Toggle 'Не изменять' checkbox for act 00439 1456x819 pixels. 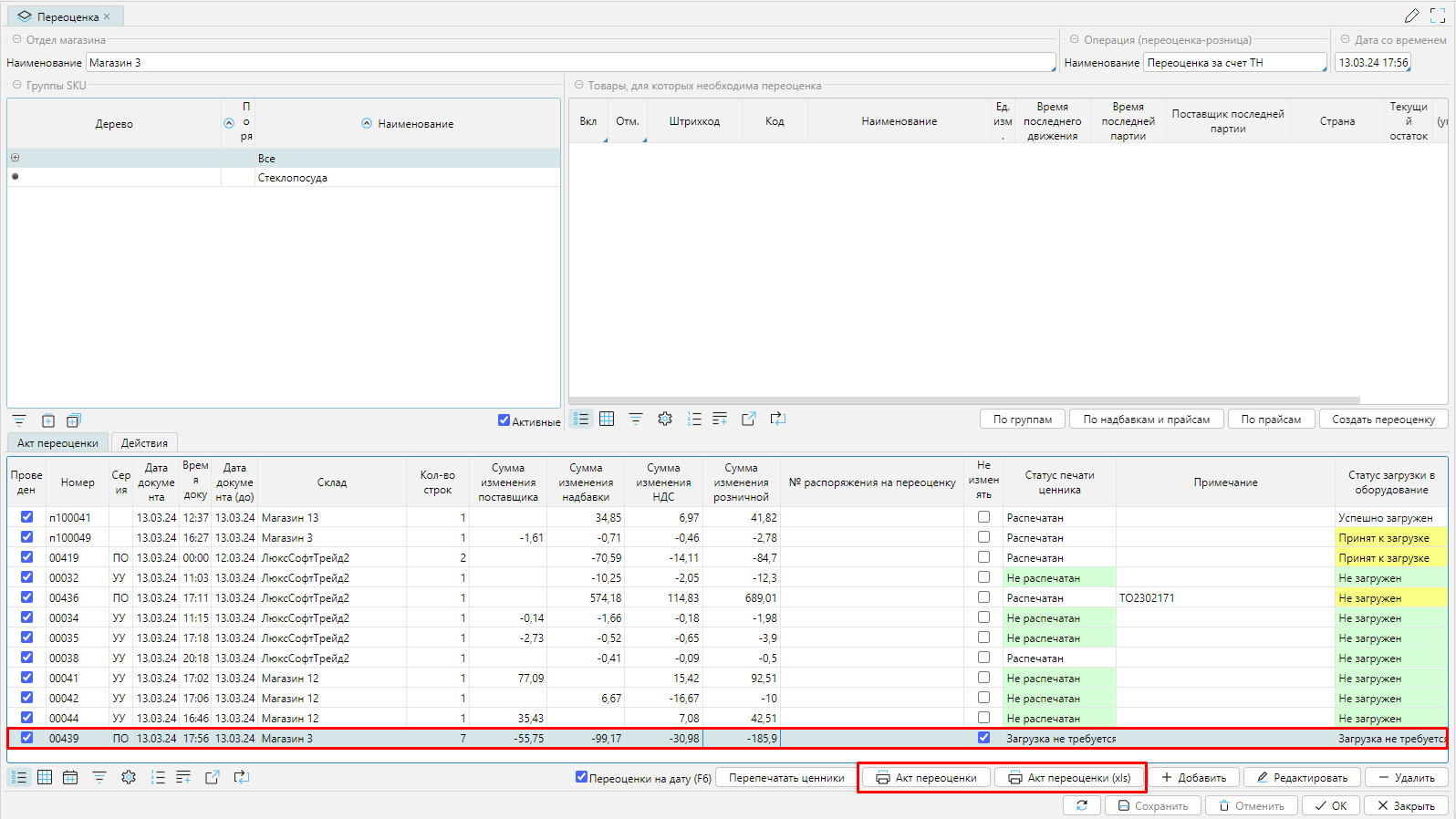pos(983,738)
